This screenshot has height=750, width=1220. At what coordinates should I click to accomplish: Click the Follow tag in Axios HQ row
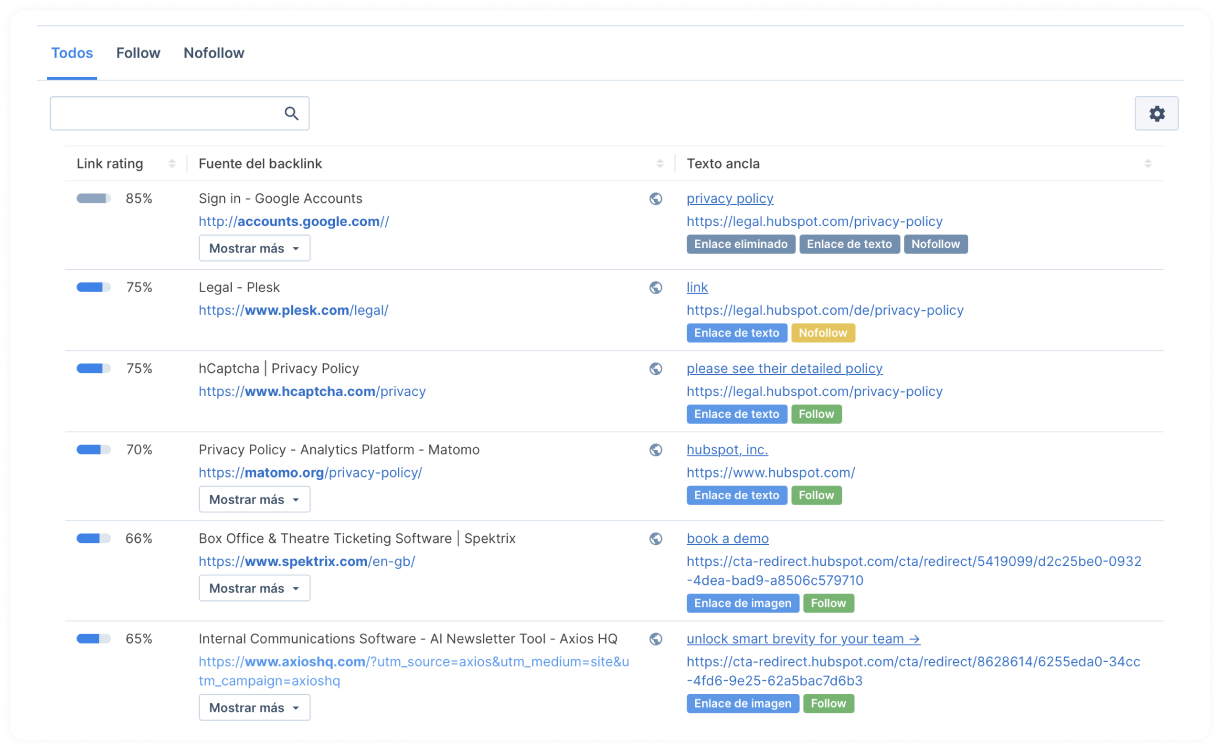pos(829,703)
